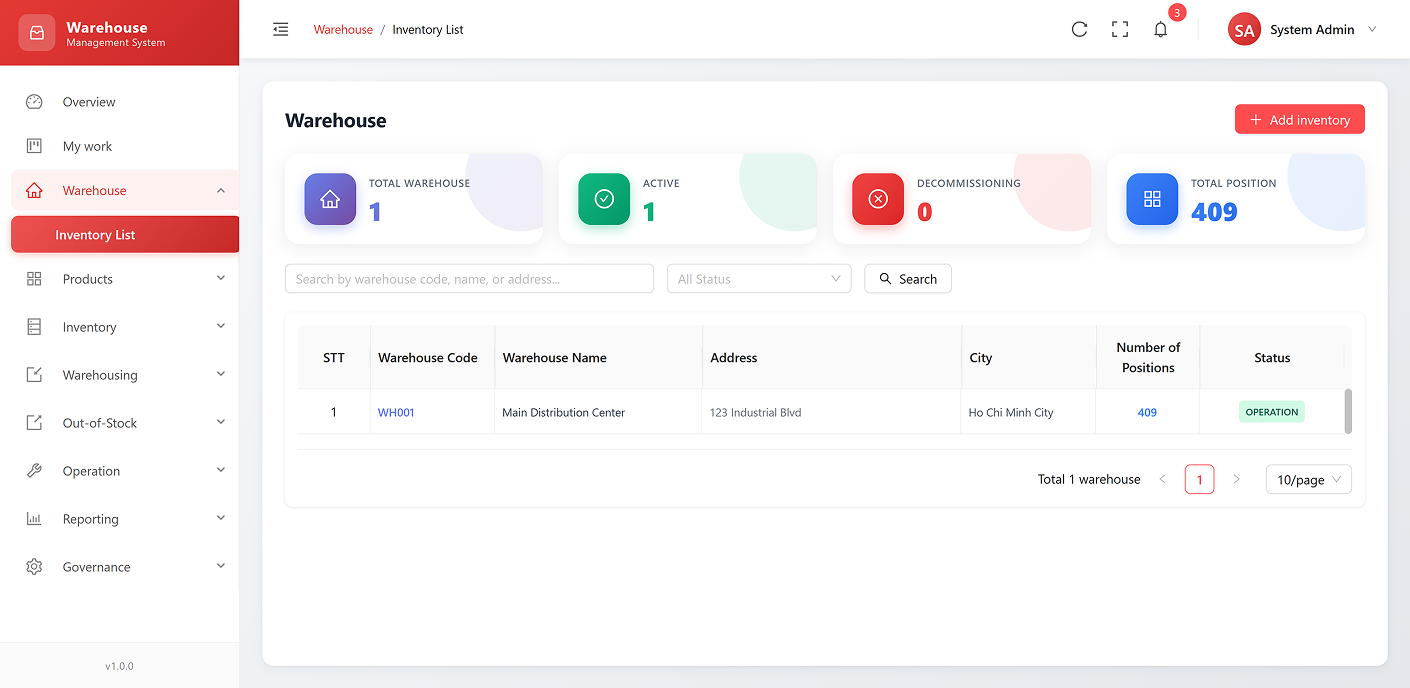The width and height of the screenshot is (1410, 688).
Task: Click the refresh icon in the header
Action: (x=1079, y=30)
